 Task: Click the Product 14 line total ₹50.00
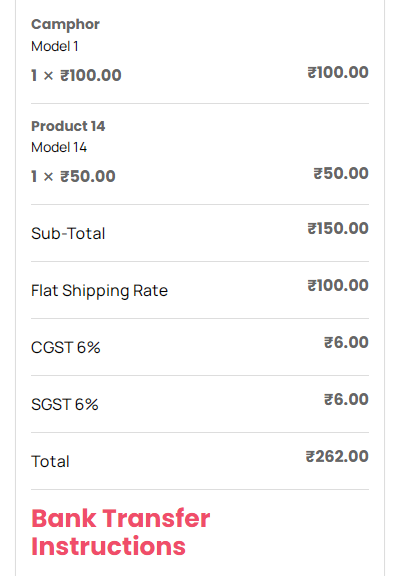[341, 173]
